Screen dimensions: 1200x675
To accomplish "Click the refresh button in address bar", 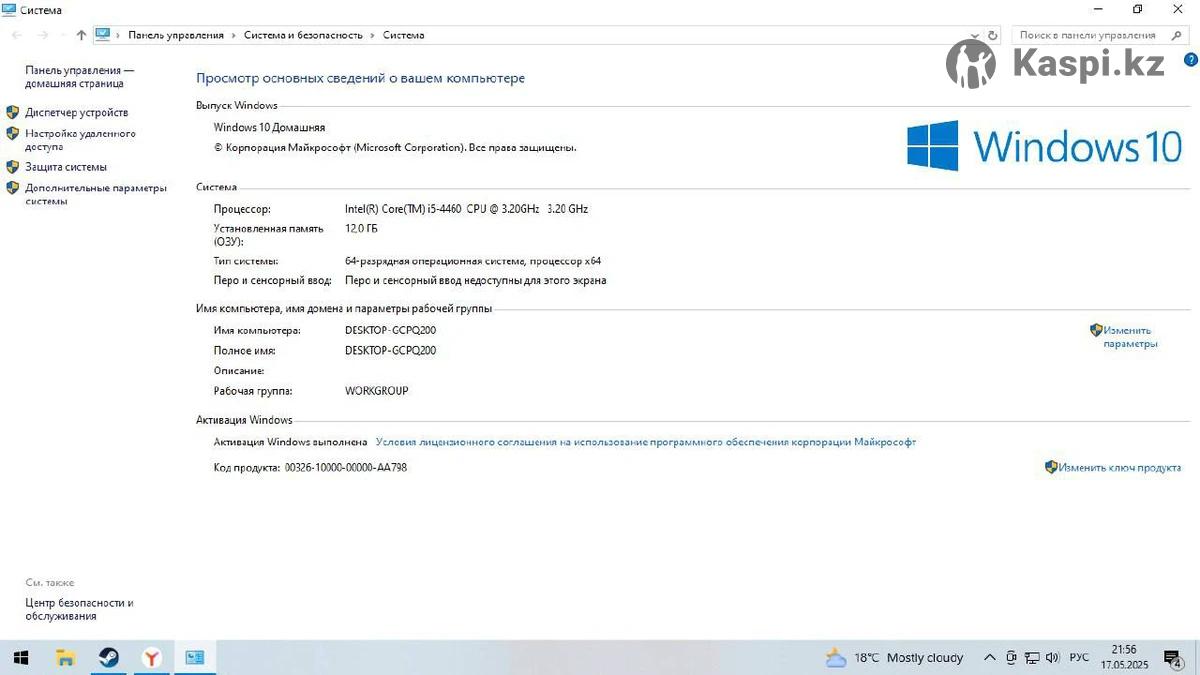I will (992, 35).
